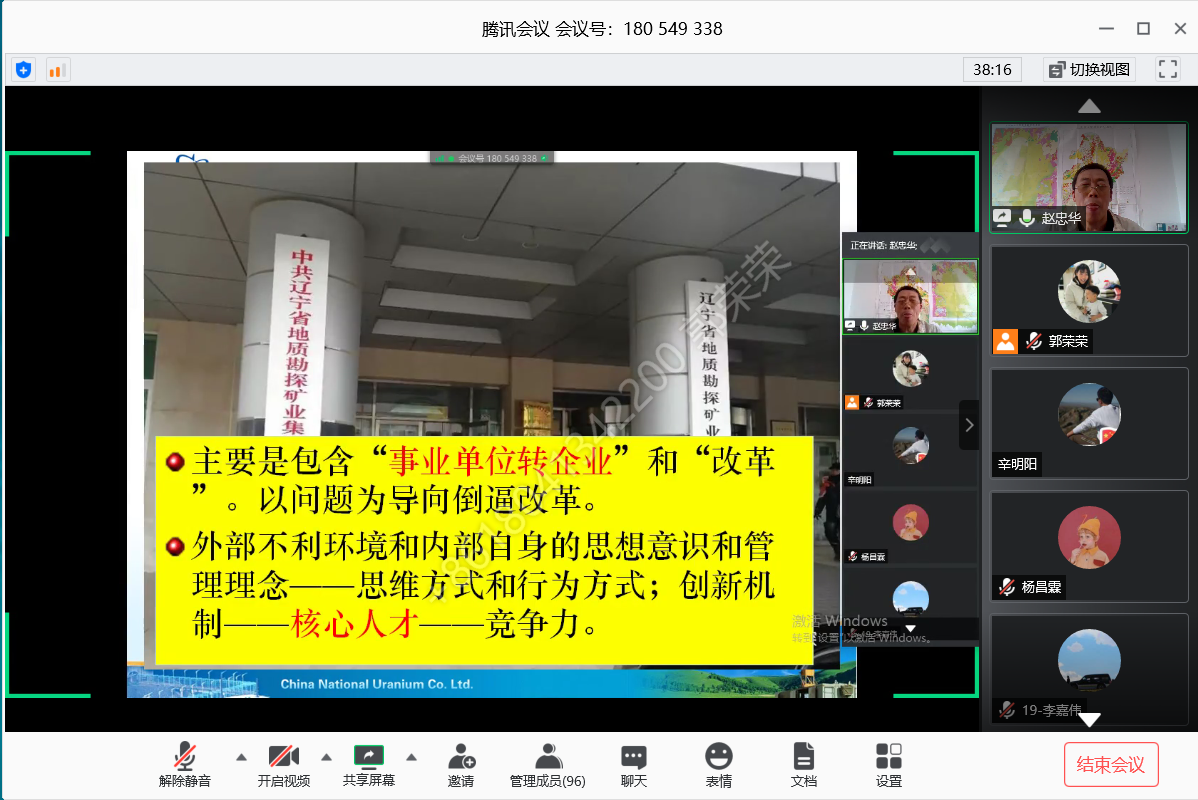Expand share options arrow beside 共享屏幕
Viewport: 1198px width, 800px height.
(x=411, y=757)
